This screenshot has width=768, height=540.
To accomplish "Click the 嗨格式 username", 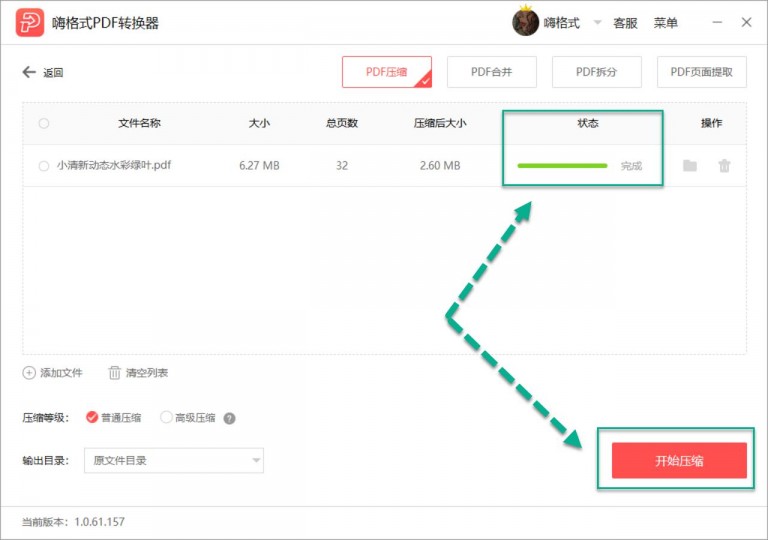I will coord(561,23).
